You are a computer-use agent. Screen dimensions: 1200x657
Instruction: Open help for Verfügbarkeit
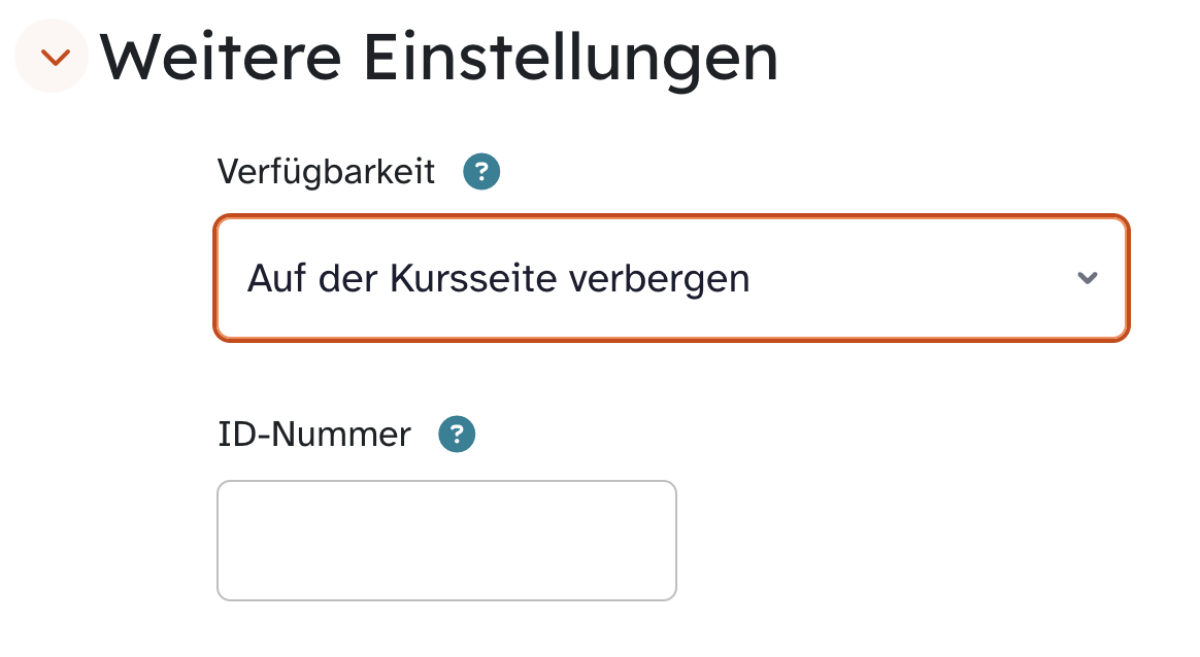[x=481, y=172]
